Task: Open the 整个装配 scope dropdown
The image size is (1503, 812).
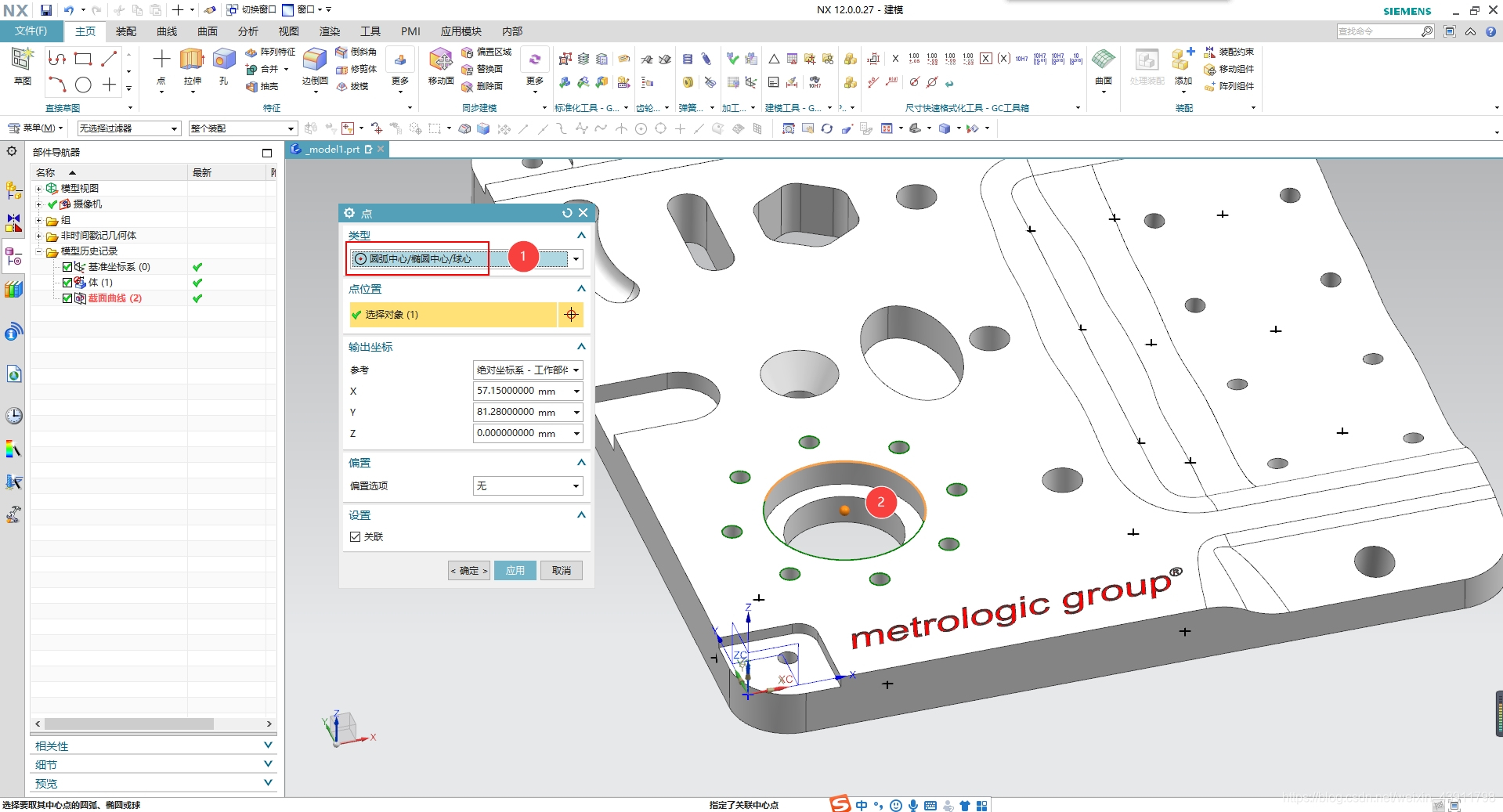Action: pos(243,128)
